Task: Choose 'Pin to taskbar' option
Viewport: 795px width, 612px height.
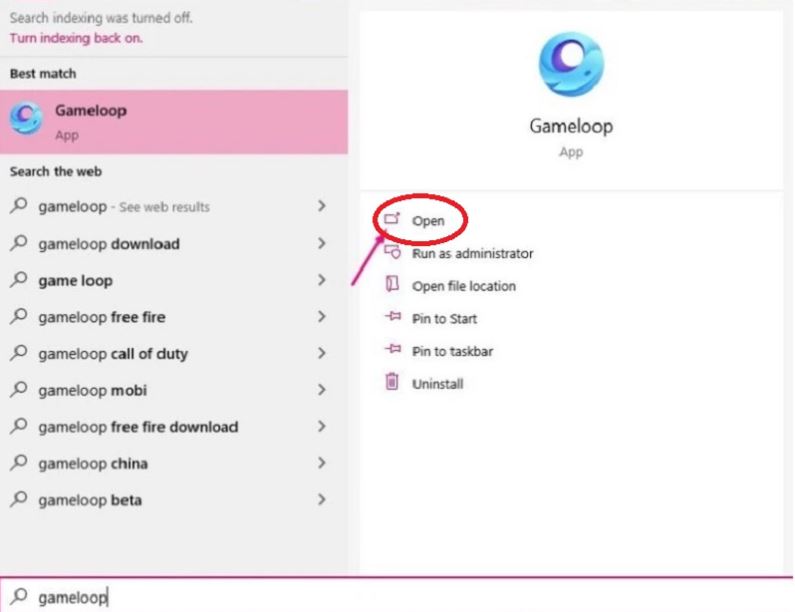Action: tap(452, 351)
